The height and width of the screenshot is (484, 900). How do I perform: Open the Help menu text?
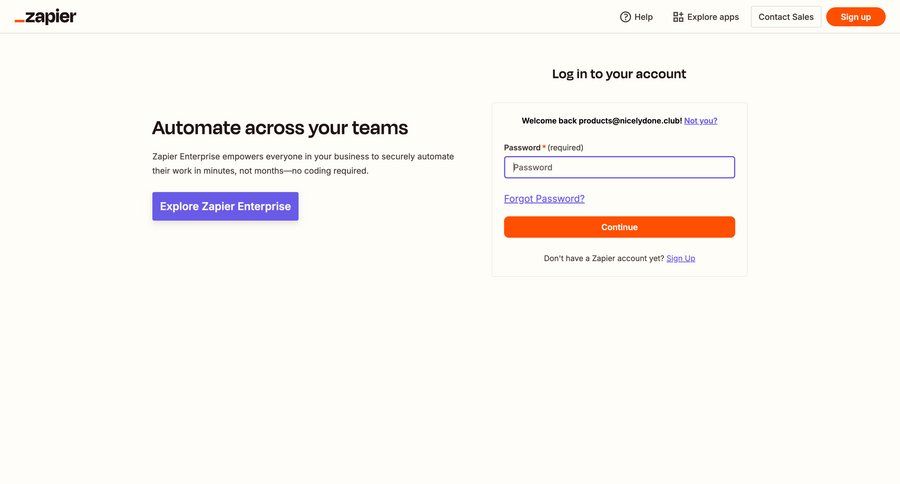pos(643,17)
